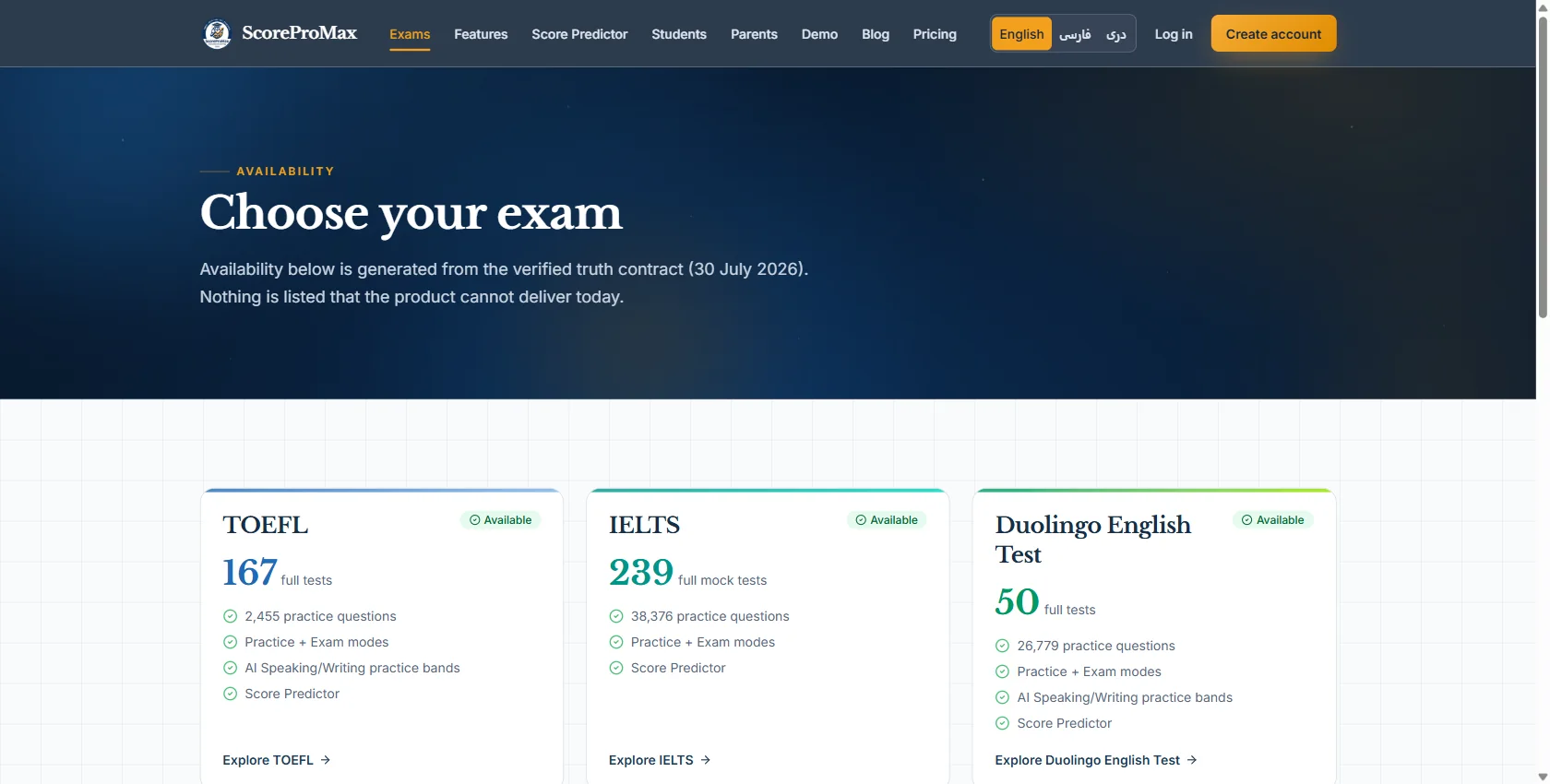Click the Create account button
Viewport: 1550px width, 784px height.
click(1273, 34)
